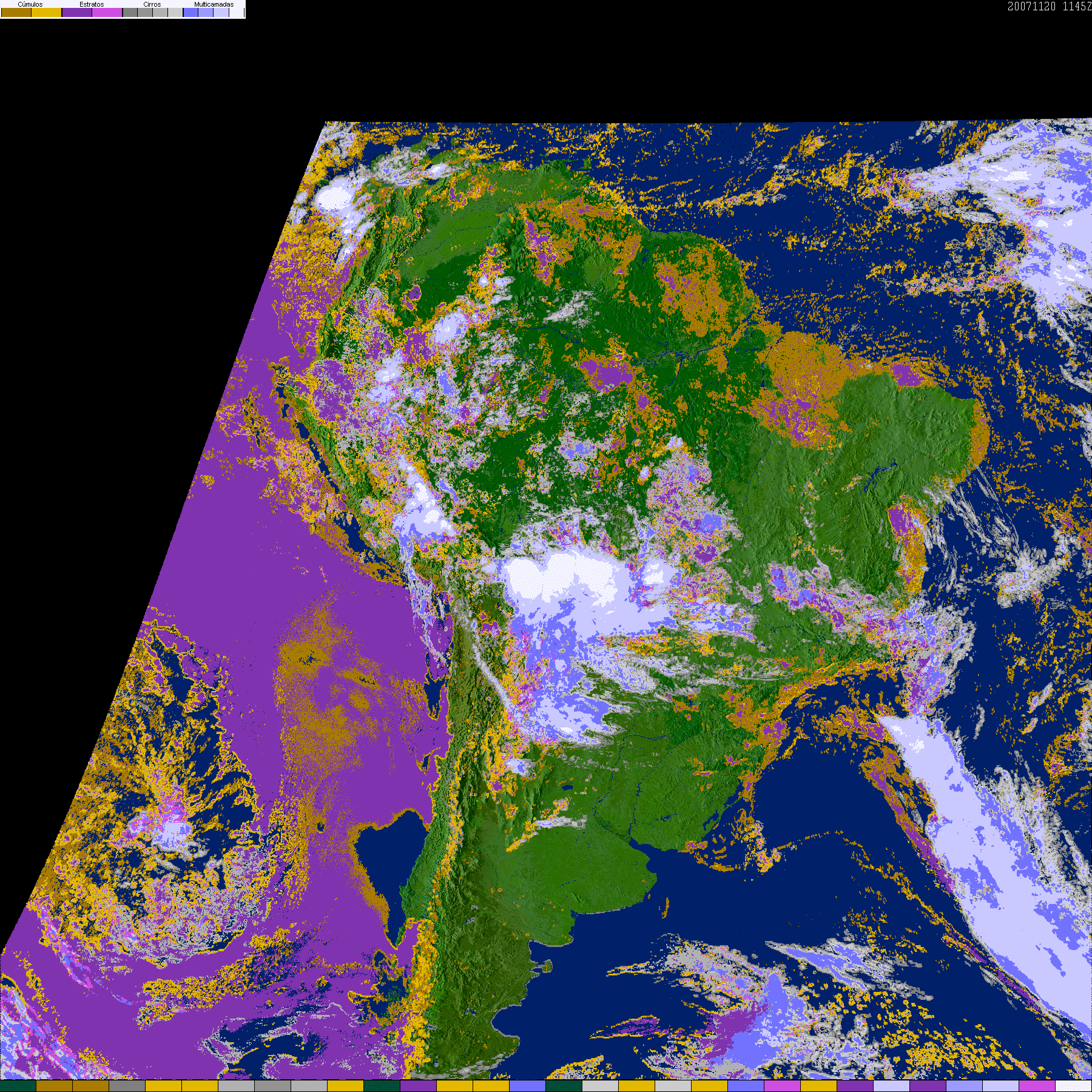Click the time stamp "1145Z"
The height and width of the screenshot is (1092, 1092).
coord(1077,6)
